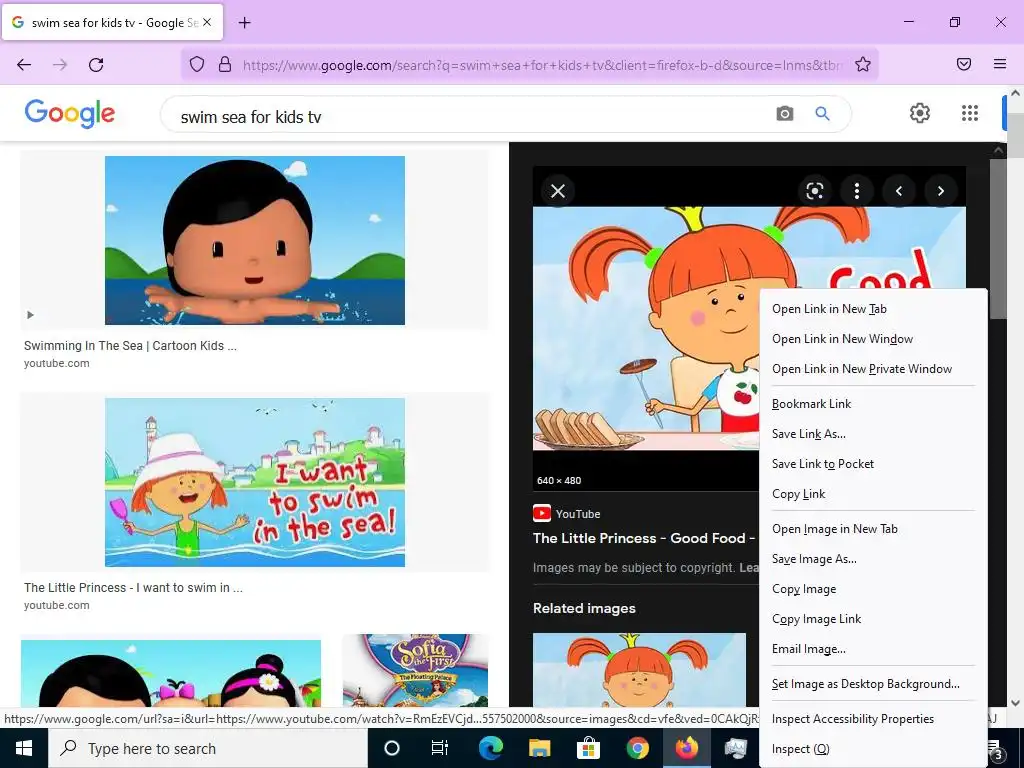1024x768 pixels.
Task: Open Microsoft Store from the taskbar
Action: (x=588, y=748)
